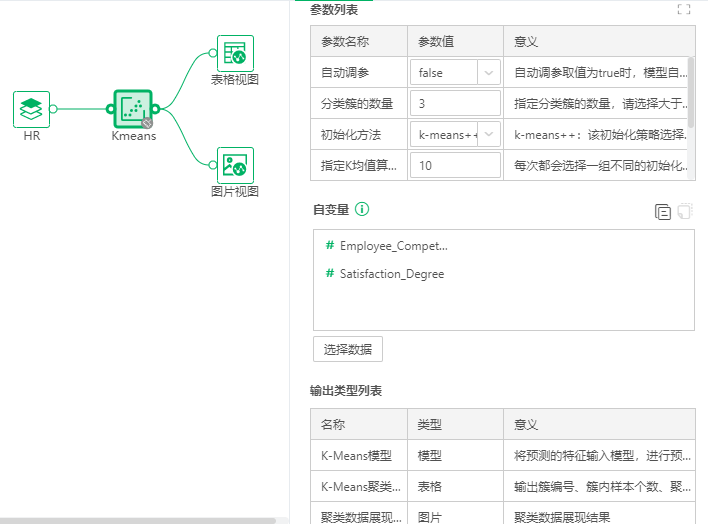
Task: Click the Kmeans node output port
Action: 156,109
